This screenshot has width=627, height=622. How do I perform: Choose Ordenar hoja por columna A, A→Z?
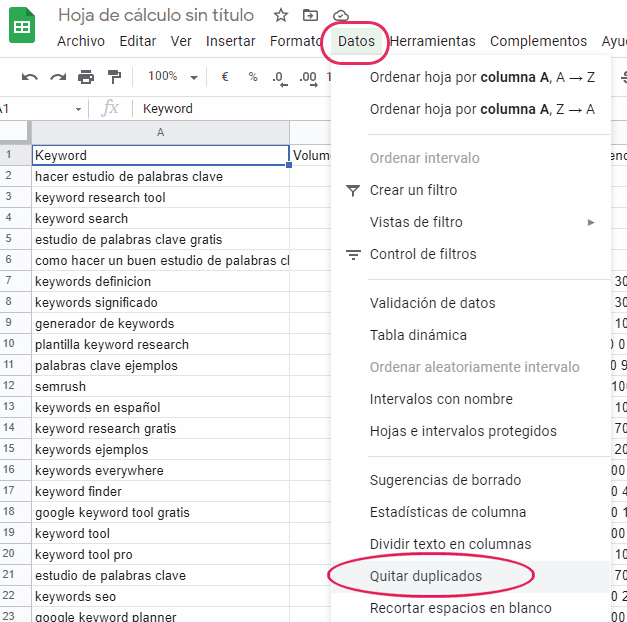coord(471,77)
